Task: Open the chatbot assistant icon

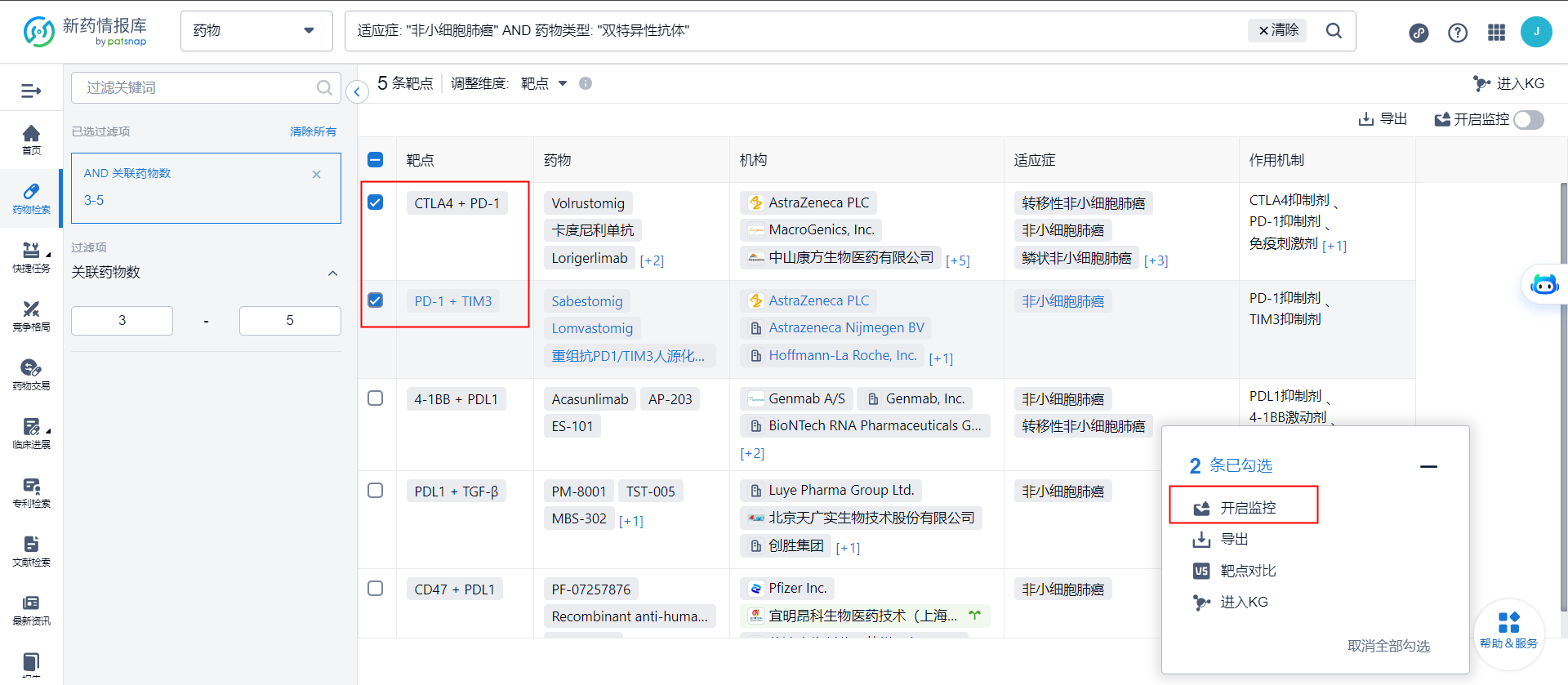Action: 1543,285
